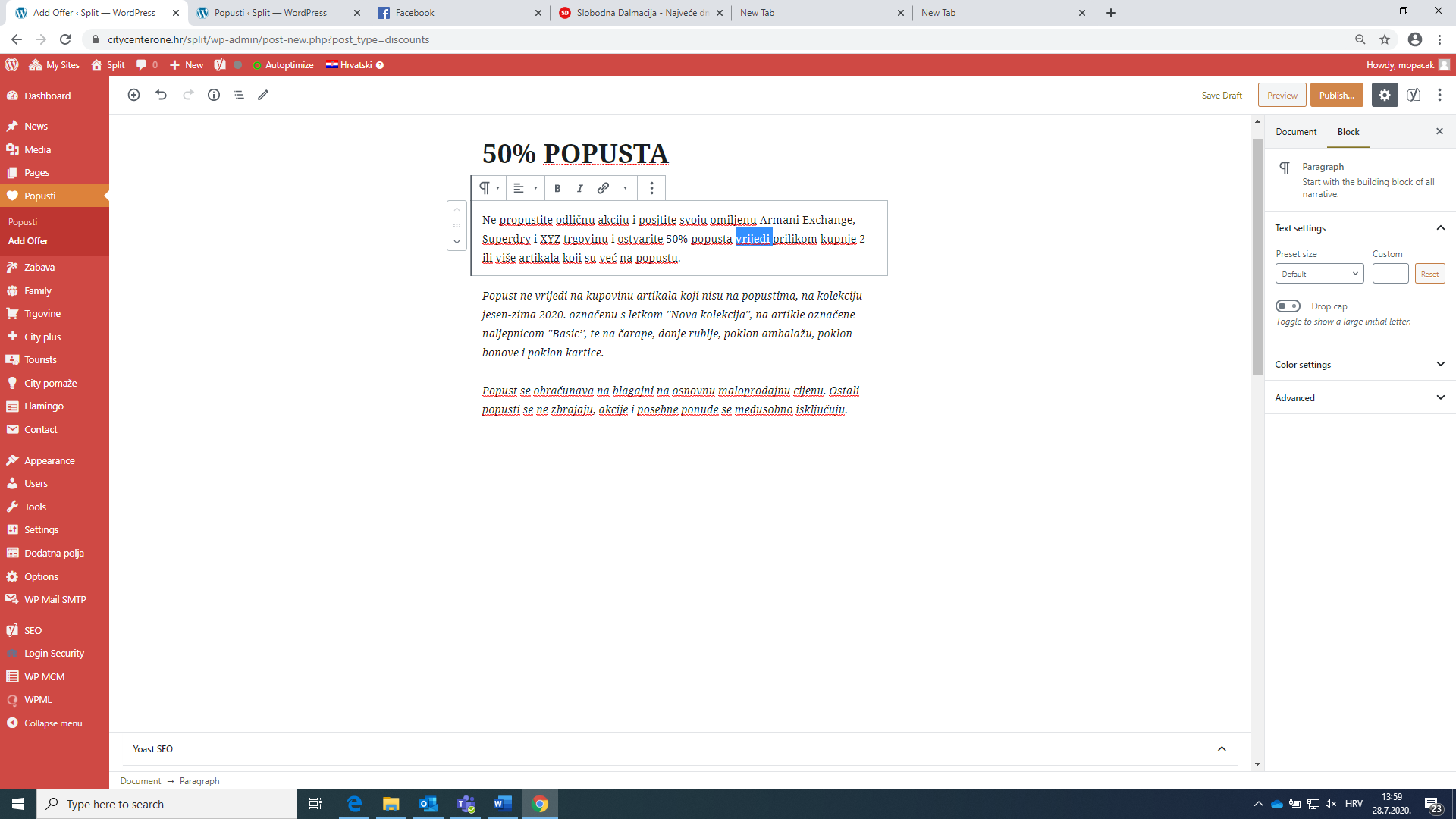Open Media library menu
The width and height of the screenshot is (1456, 819).
(55, 149)
